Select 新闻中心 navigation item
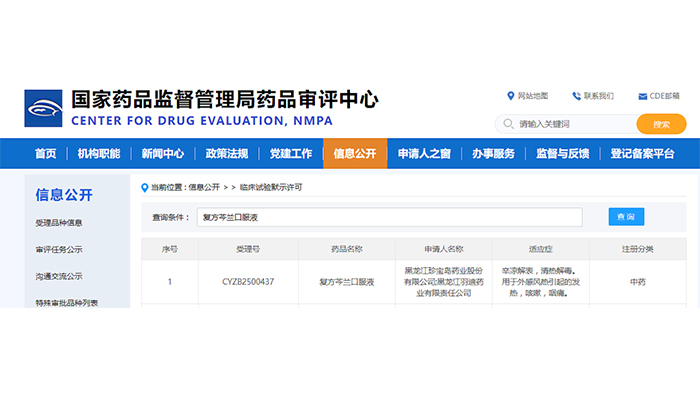The width and height of the screenshot is (700, 400). pos(162,154)
